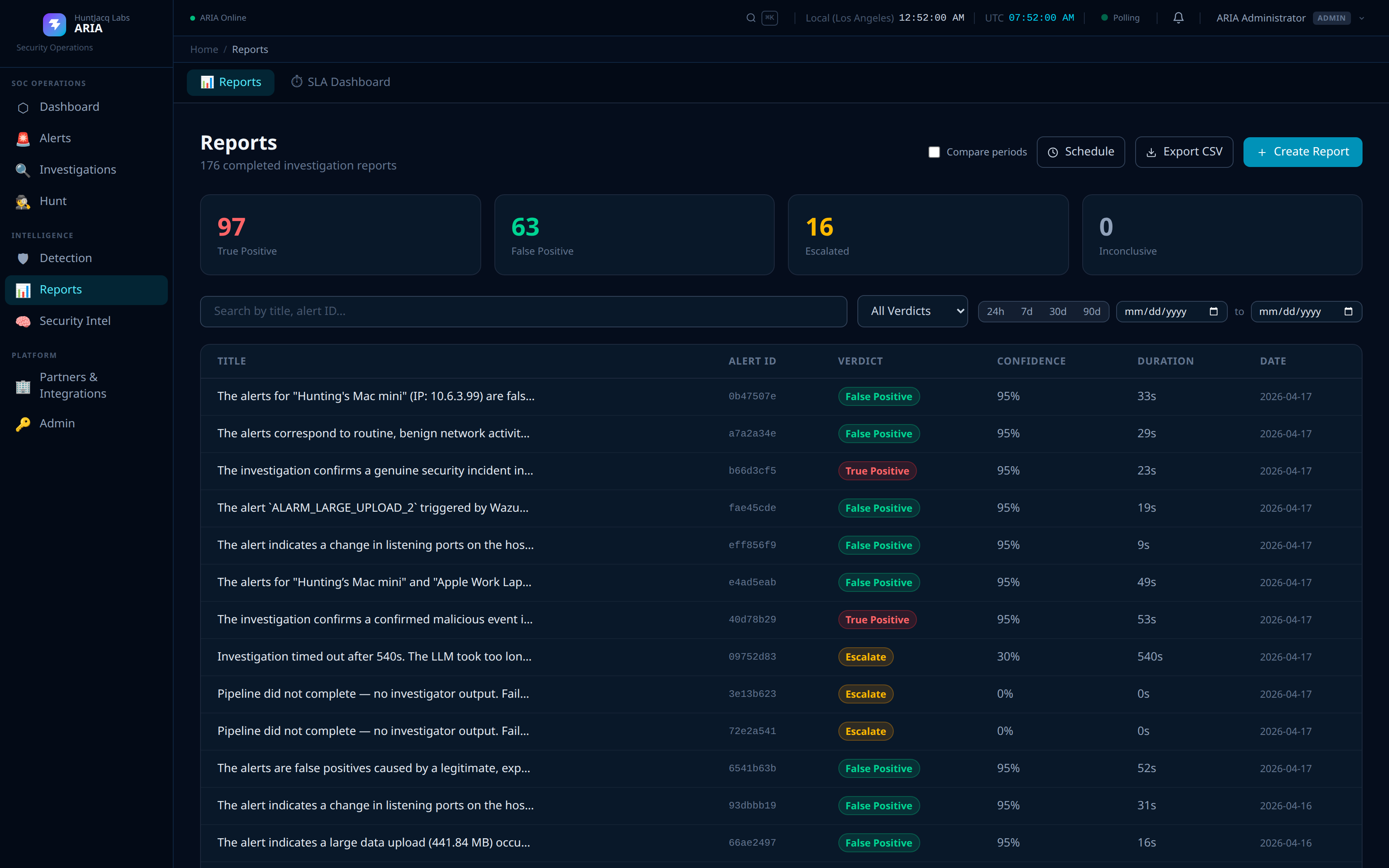Open the All Verdicts dropdown
Viewport: 1389px width, 868px height.
(x=913, y=311)
